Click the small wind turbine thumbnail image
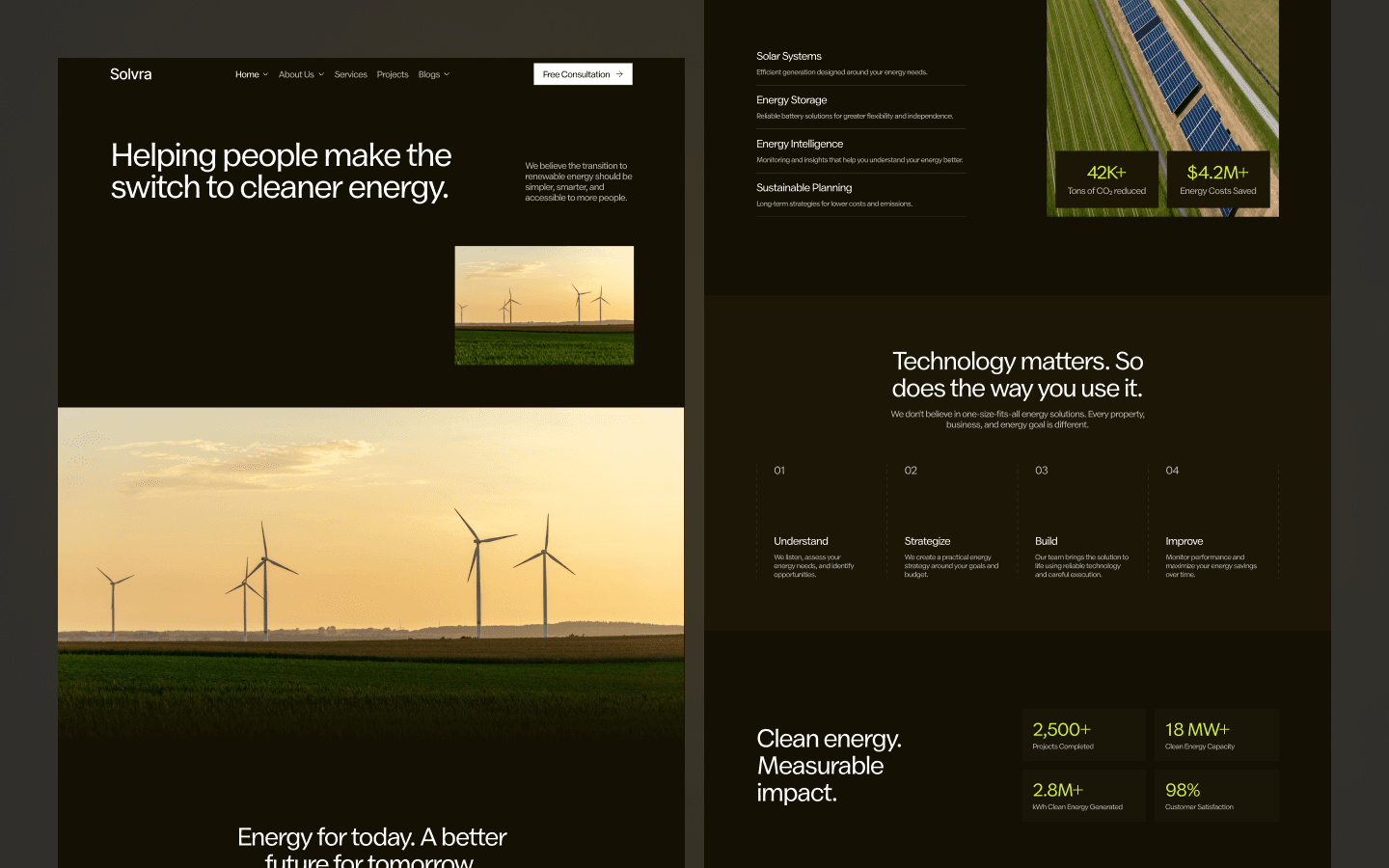Screen dimensions: 1389x868 click(x=544, y=305)
